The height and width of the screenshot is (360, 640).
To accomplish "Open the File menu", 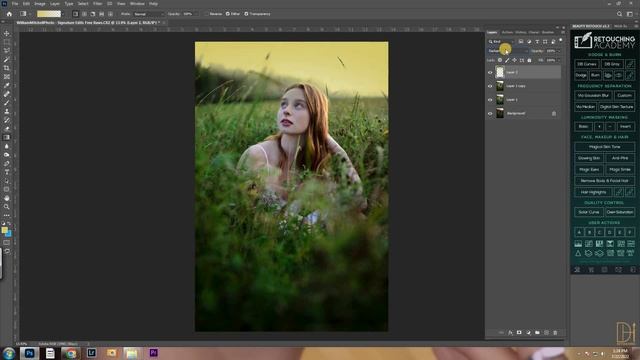I will (15, 4).
